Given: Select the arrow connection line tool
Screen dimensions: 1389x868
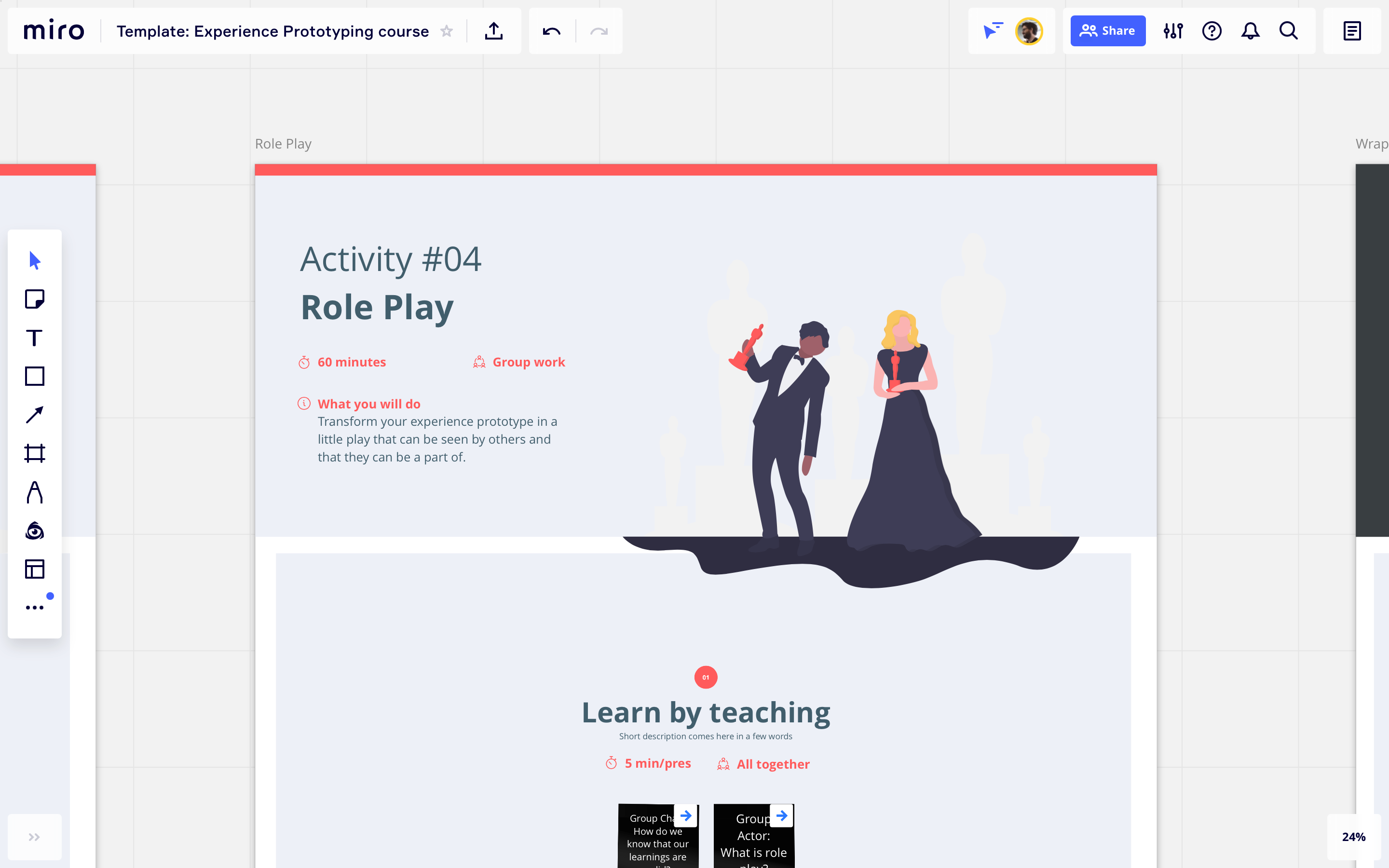Looking at the screenshot, I should [34, 415].
